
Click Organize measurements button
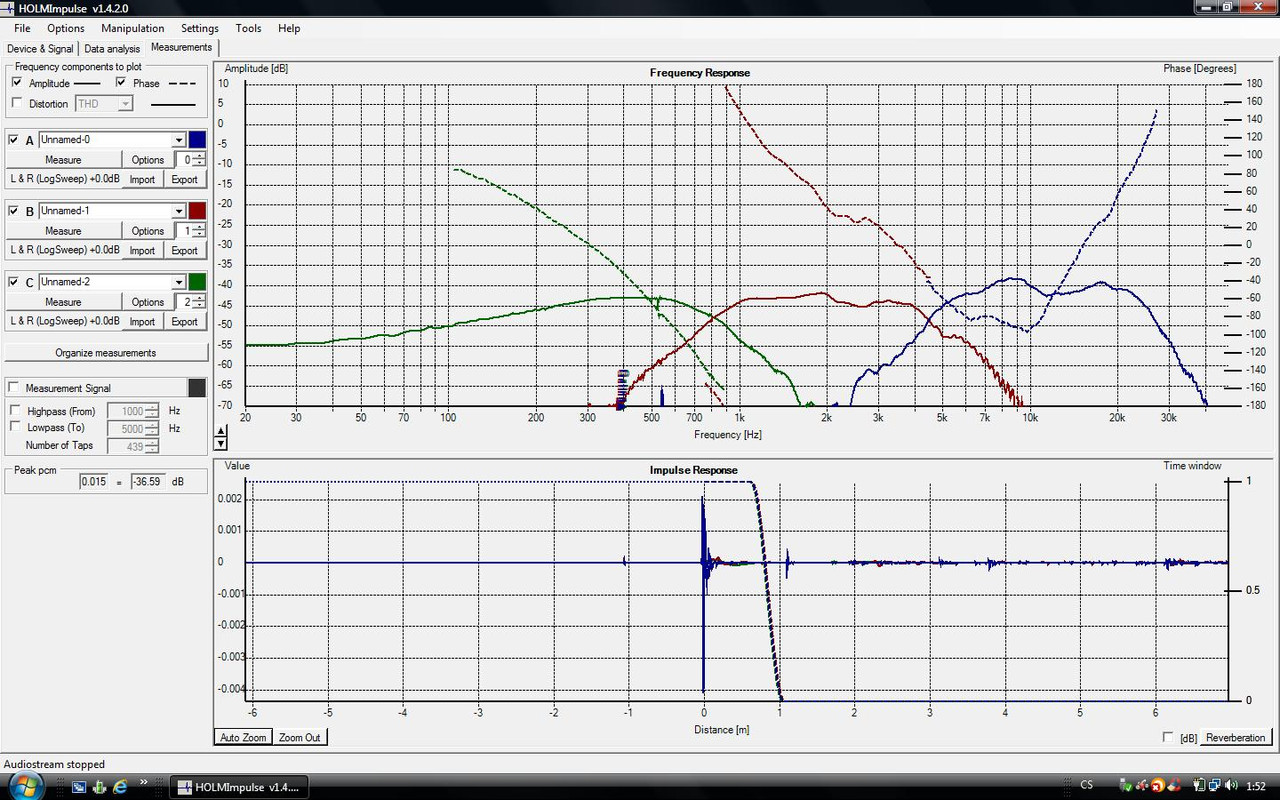pyautogui.click(x=106, y=353)
